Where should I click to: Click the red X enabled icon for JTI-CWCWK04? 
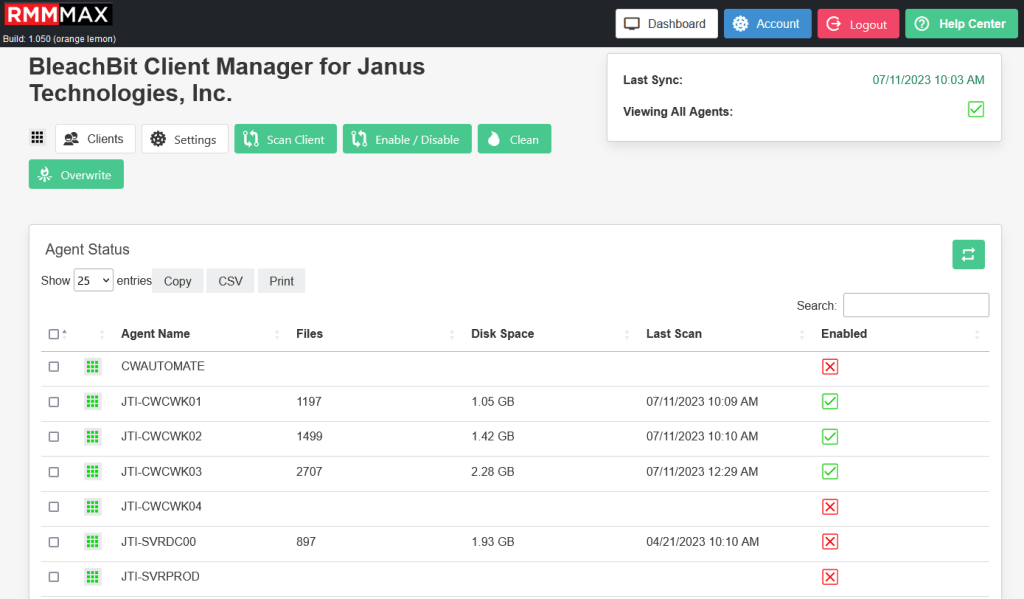coord(830,506)
